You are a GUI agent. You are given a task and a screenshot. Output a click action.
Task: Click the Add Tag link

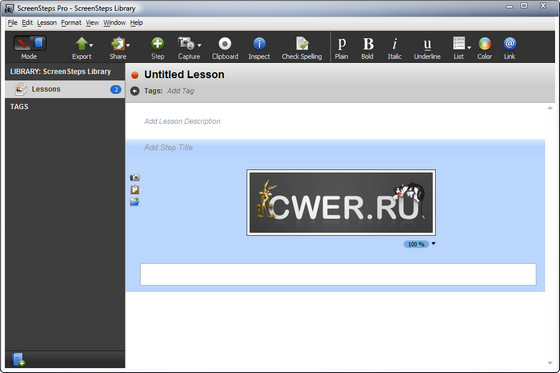point(180,91)
